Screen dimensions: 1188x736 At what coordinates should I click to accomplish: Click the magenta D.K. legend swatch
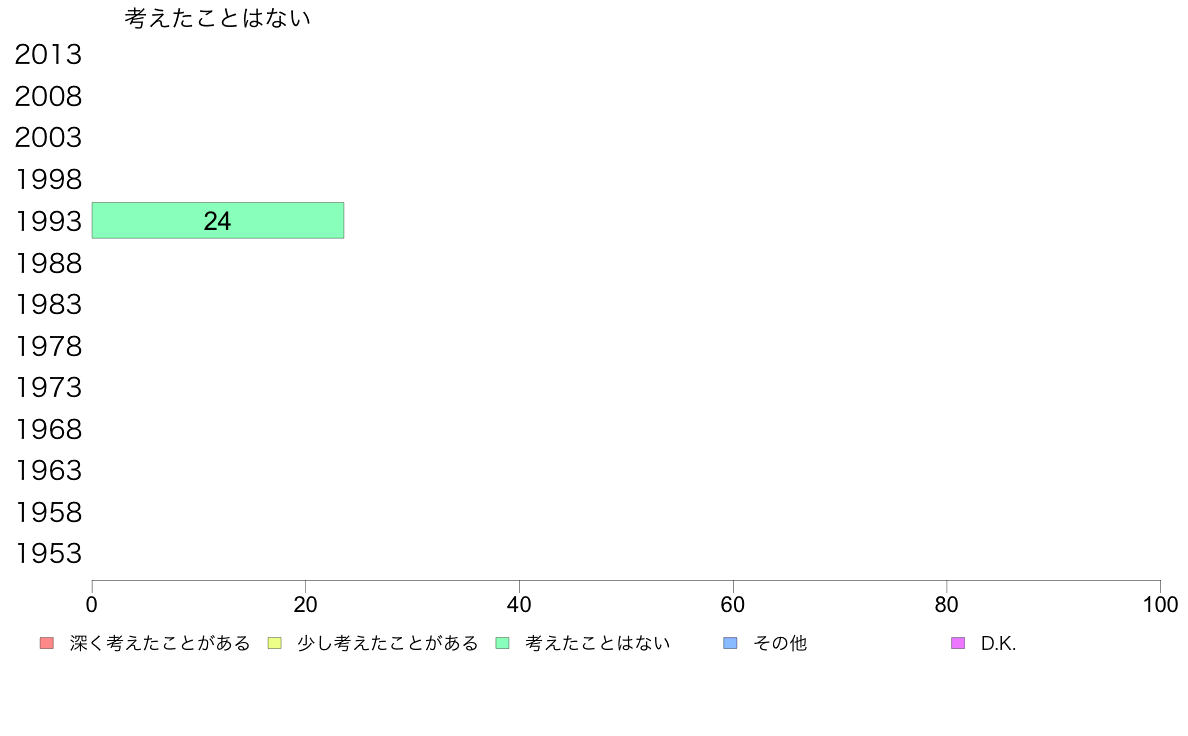coord(958,643)
